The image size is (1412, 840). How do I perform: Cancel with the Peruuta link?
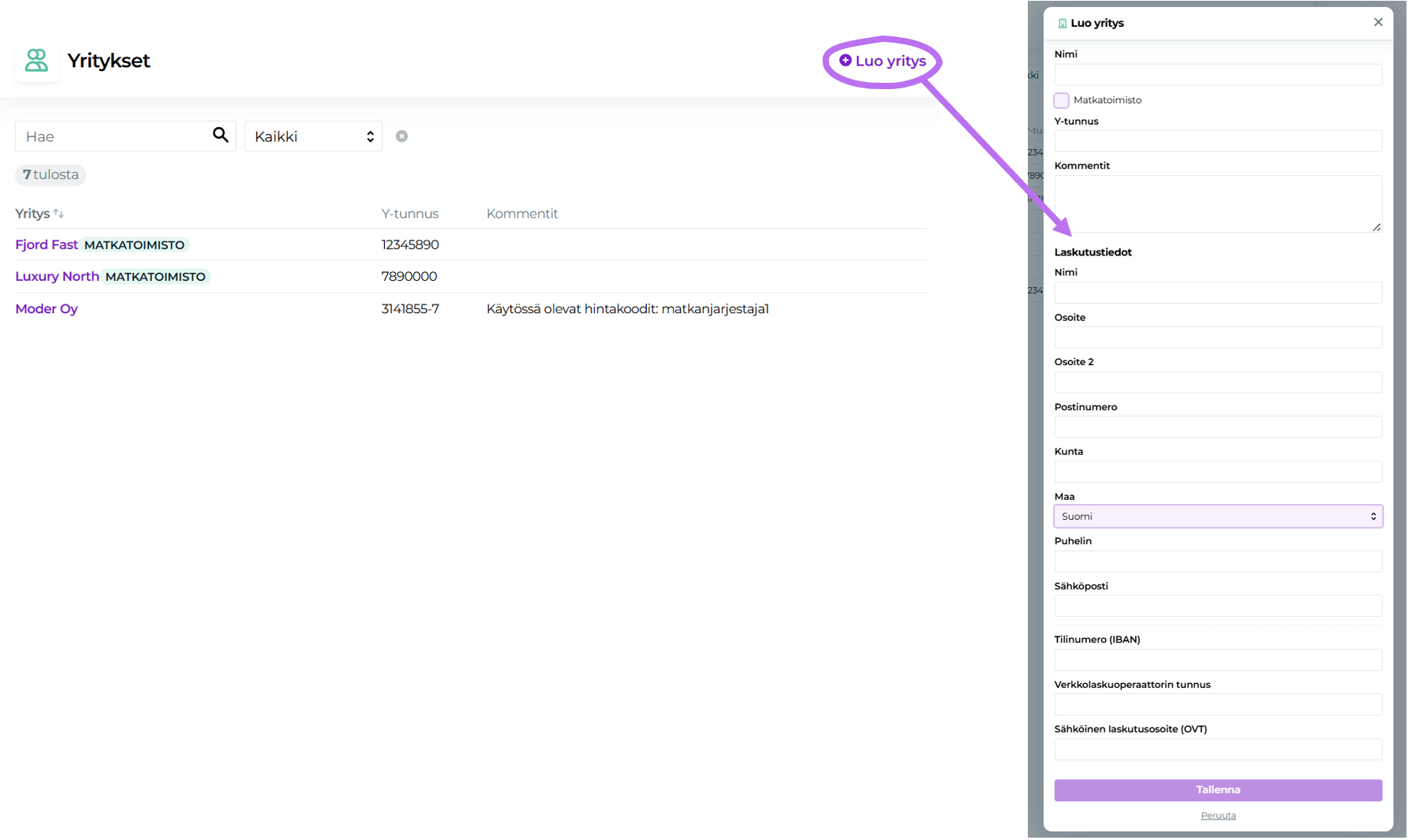(1218, 816)
